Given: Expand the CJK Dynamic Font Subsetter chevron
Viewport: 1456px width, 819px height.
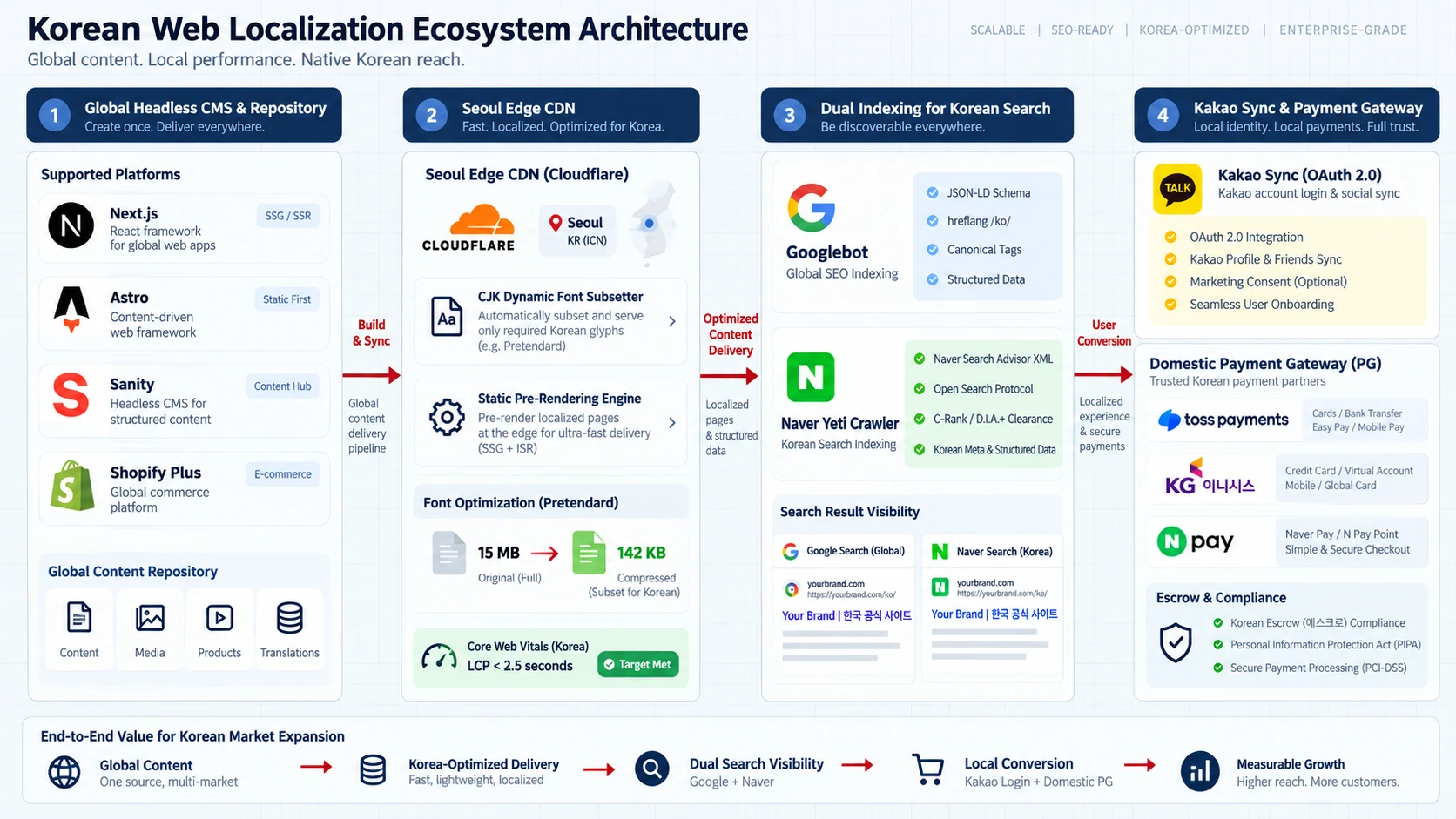Looking at the screenshot, I should (672, 321).
